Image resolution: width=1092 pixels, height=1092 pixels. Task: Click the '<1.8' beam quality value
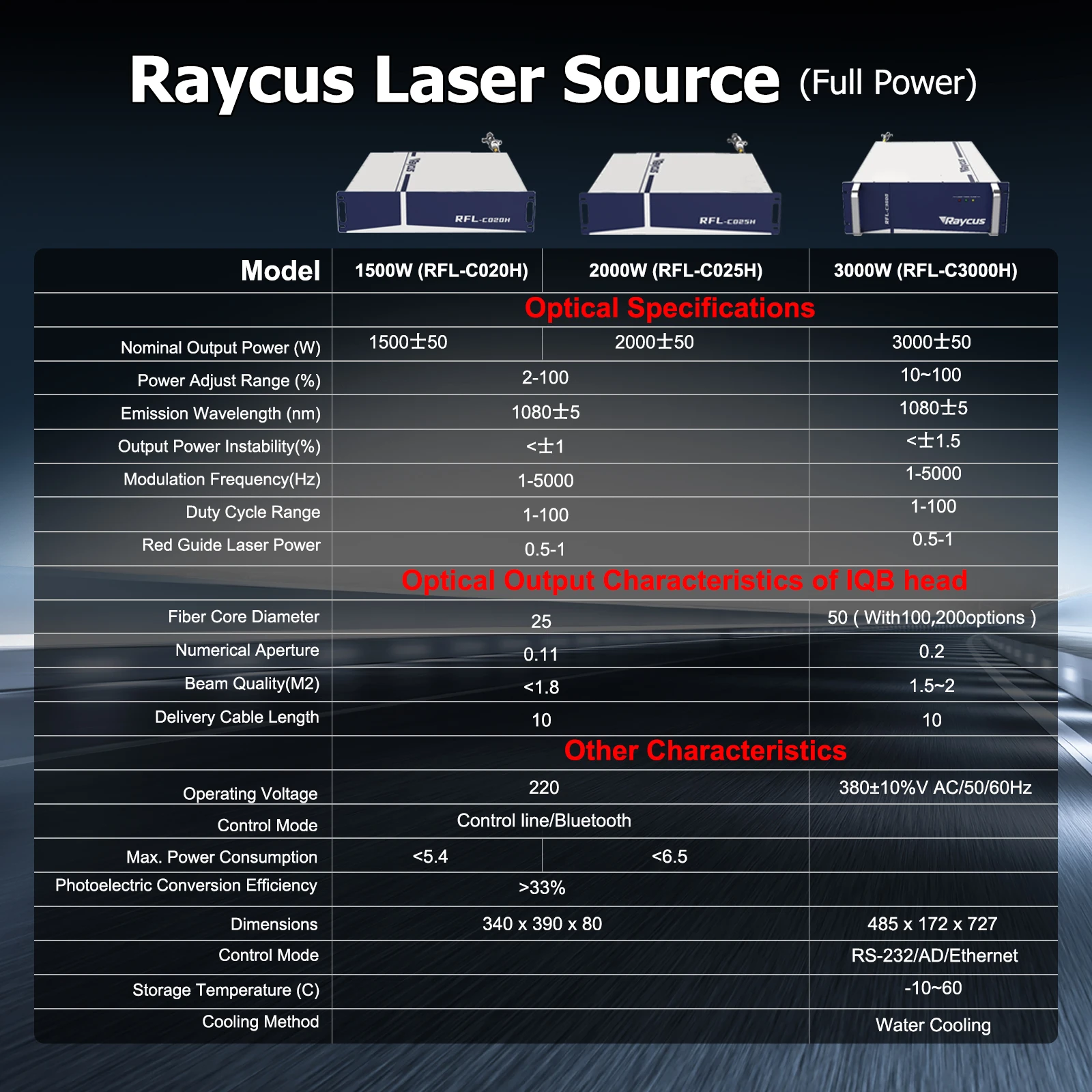(x=541, y=687)
